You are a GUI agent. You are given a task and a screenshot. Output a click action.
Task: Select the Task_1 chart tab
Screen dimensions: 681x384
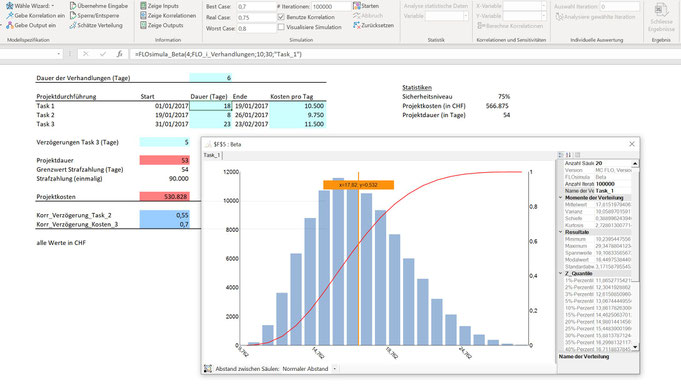point(212,155)
